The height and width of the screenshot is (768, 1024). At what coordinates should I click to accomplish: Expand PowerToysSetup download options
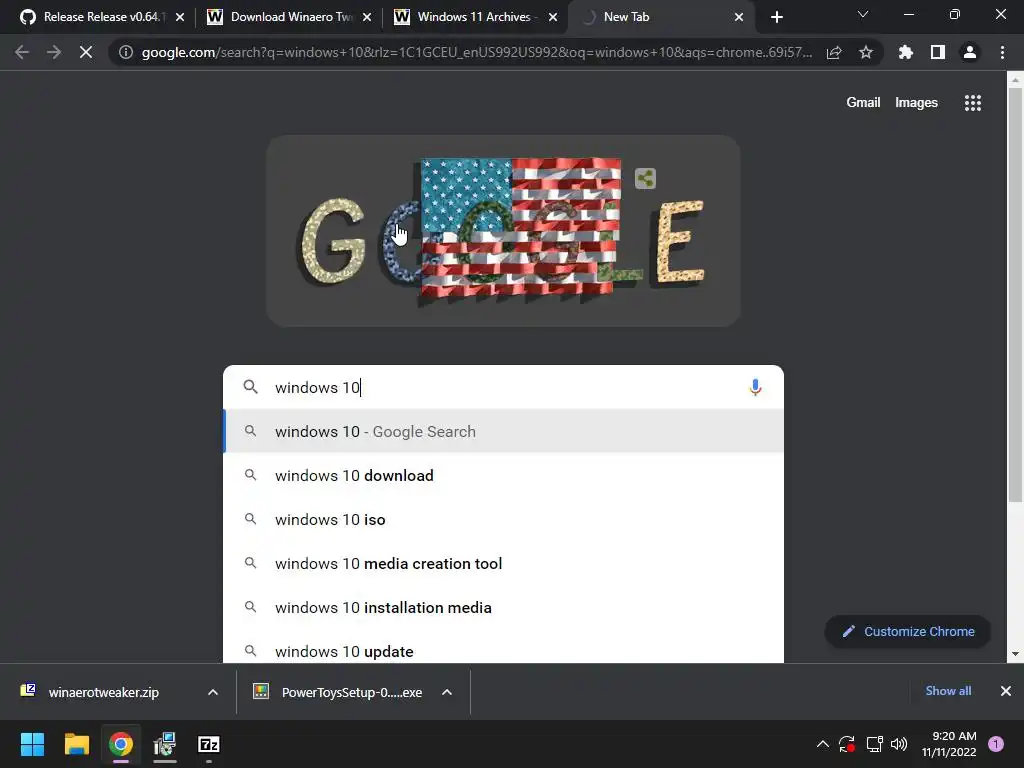447,692
